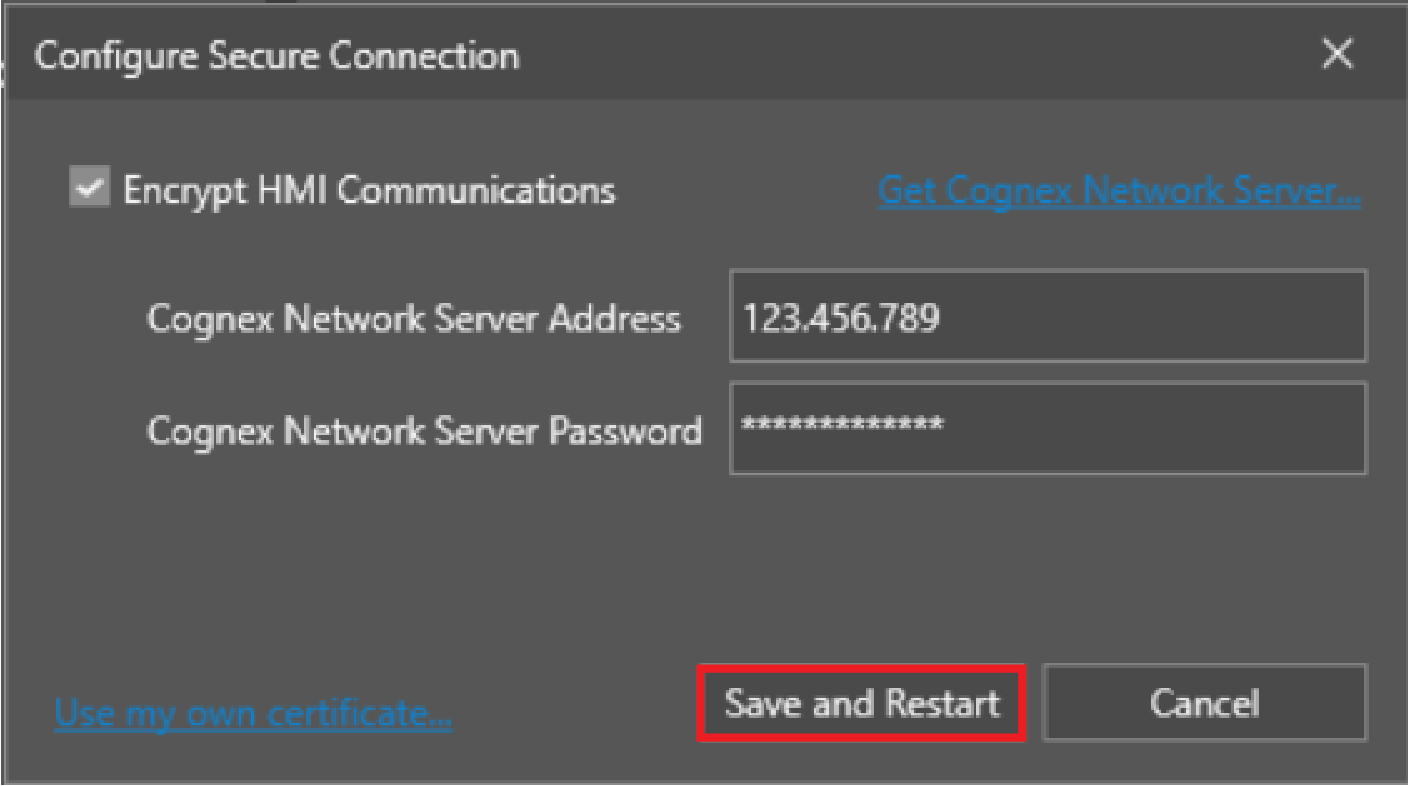Click the Configure Secure Connection title bar
Screen dimensions: 1408x786
[x=600, y=55]
